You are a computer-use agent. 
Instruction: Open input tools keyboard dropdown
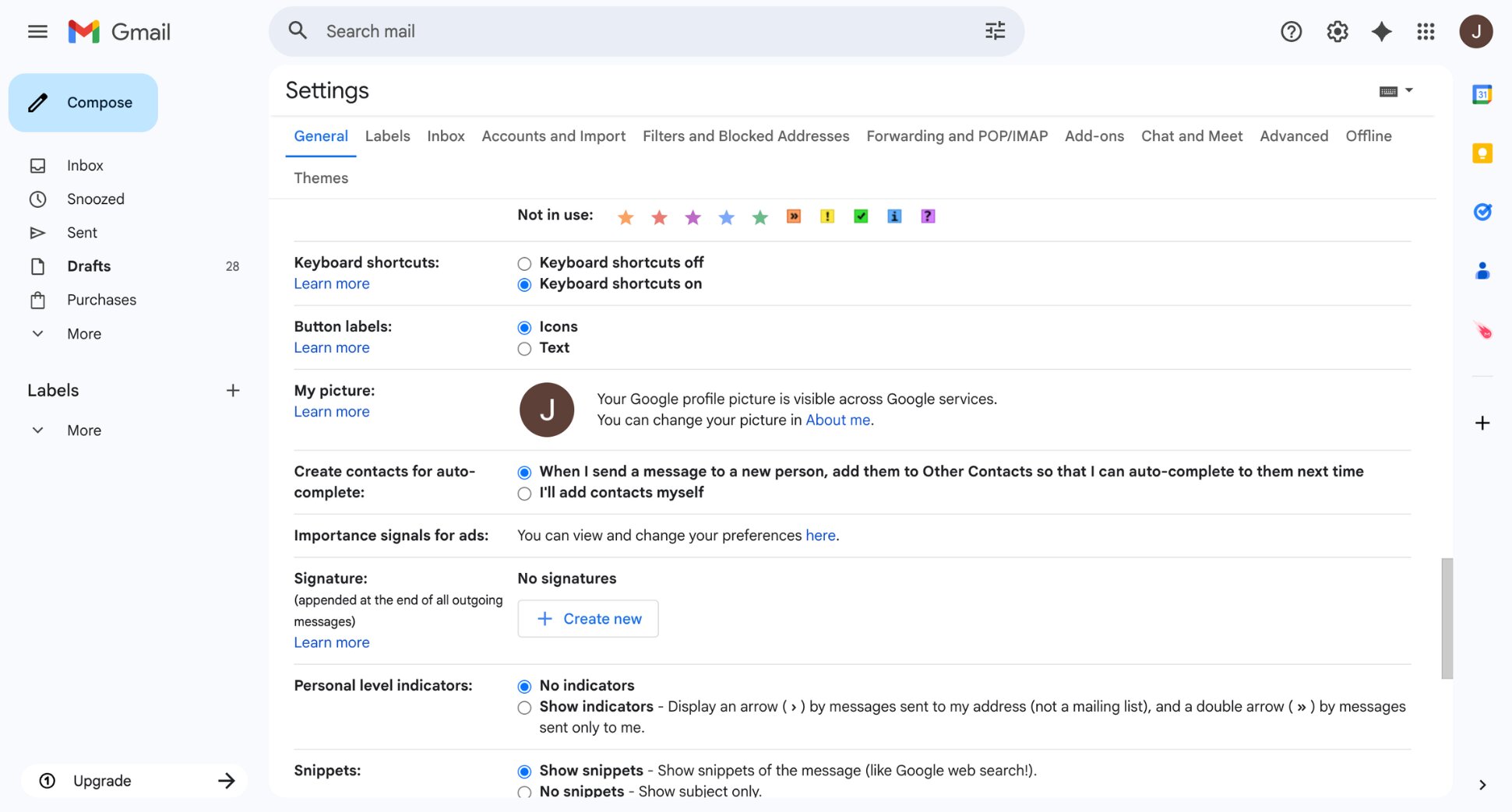(1395, 91)
